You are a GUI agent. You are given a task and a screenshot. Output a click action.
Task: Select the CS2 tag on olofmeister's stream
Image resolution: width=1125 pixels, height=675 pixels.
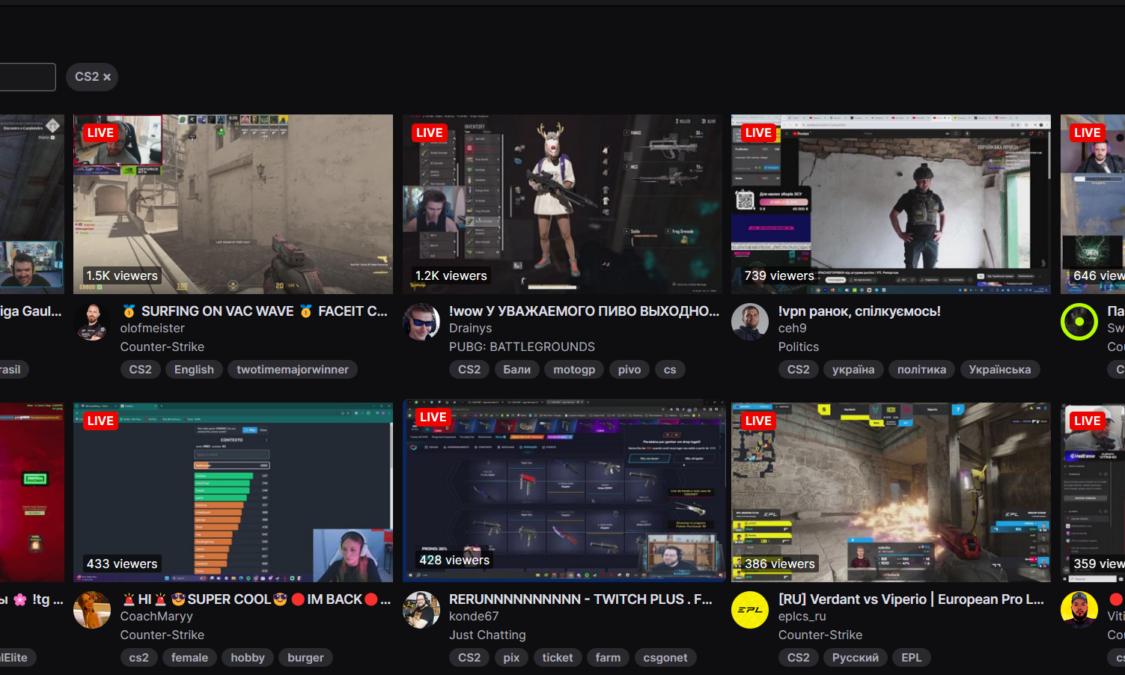pyautogui.click(x=141, y=369)
